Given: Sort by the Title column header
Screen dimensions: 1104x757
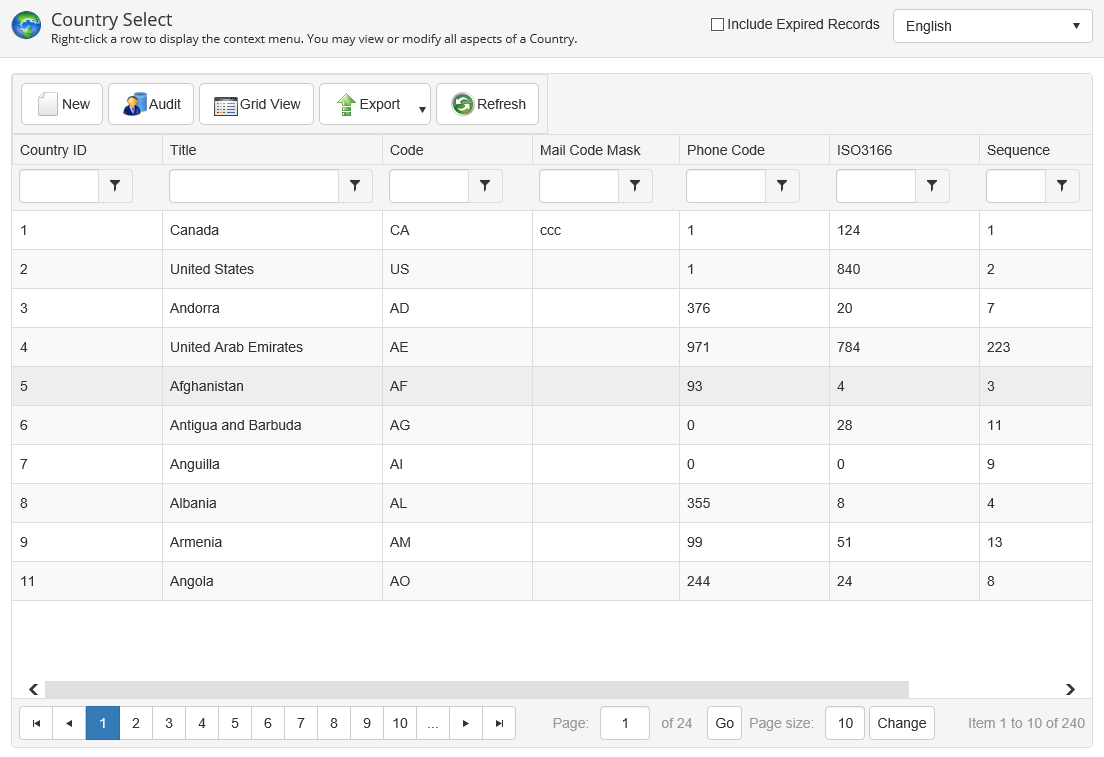Looking at the screenshot, I should pyautogui.click(x=184, y=150).
